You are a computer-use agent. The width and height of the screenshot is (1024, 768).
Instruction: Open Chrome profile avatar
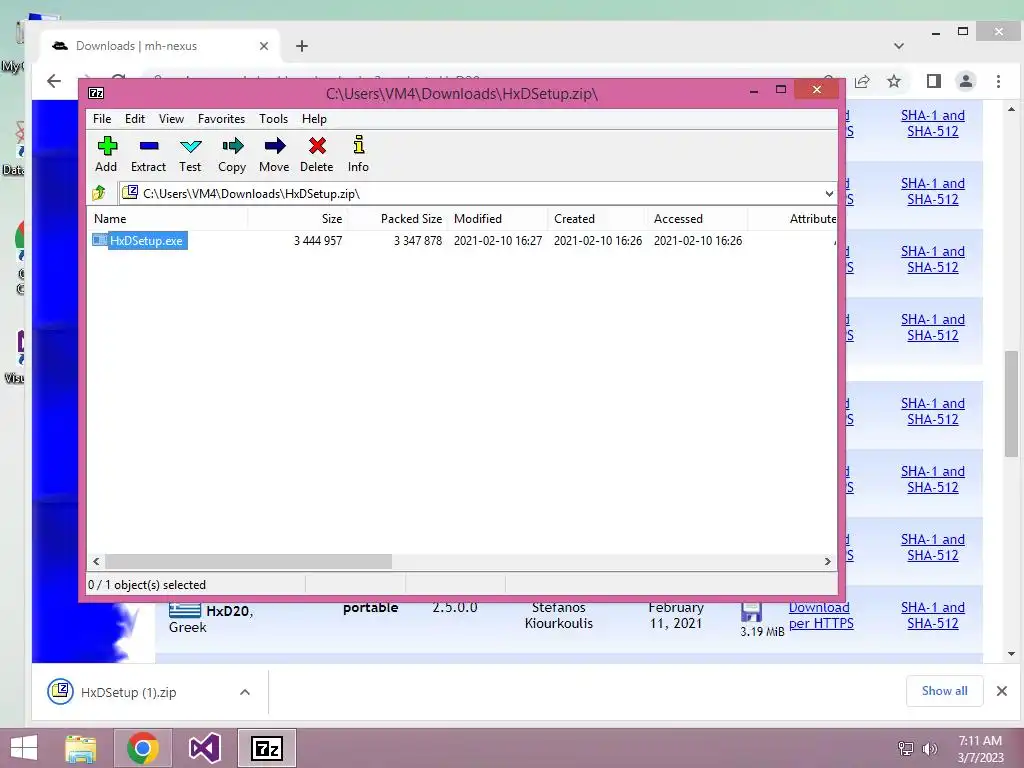coord(965,81)
